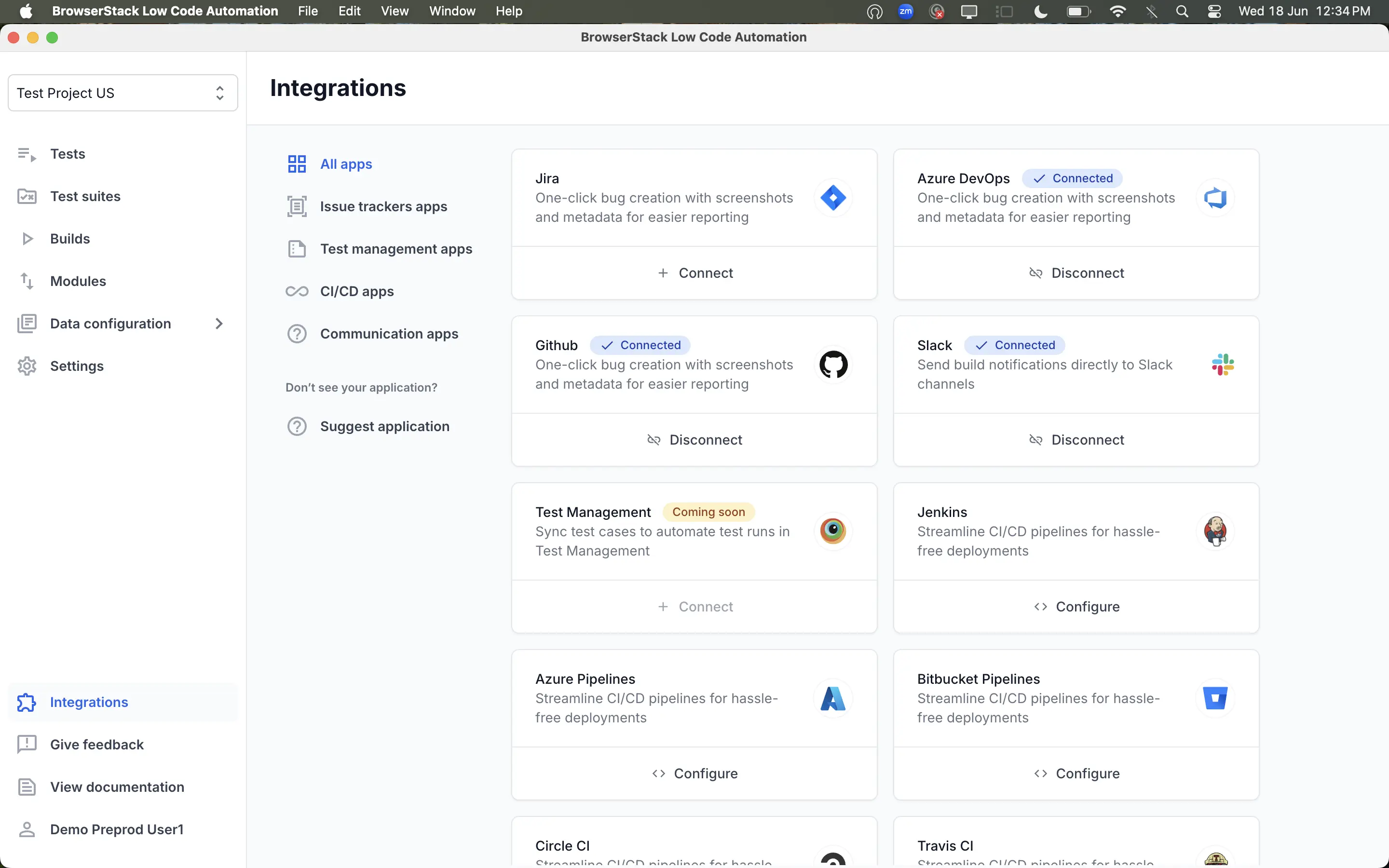The width and height of the screenshot is (1389, 868).
Task: Open the View menu
Action: (x=395, y=12)
